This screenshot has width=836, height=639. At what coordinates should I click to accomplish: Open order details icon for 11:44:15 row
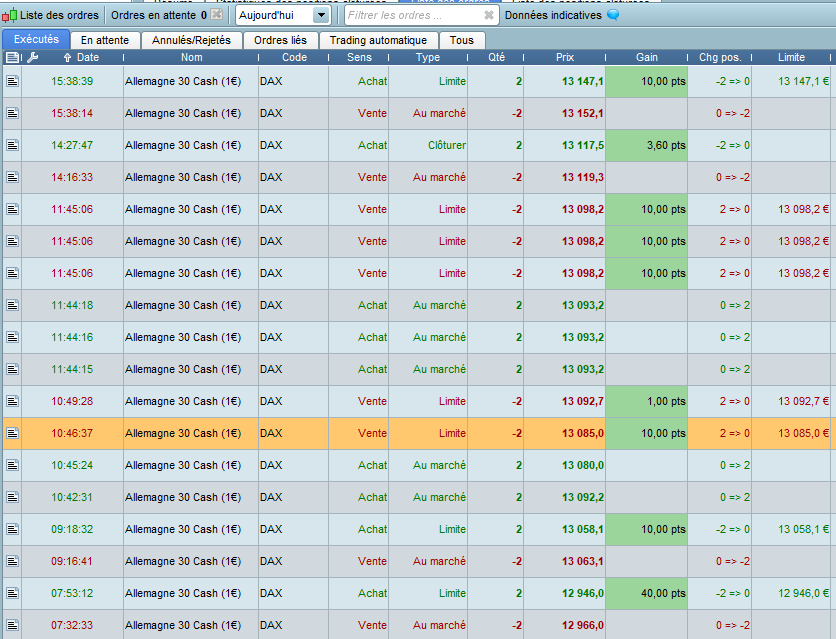click(x=12, y=369)
